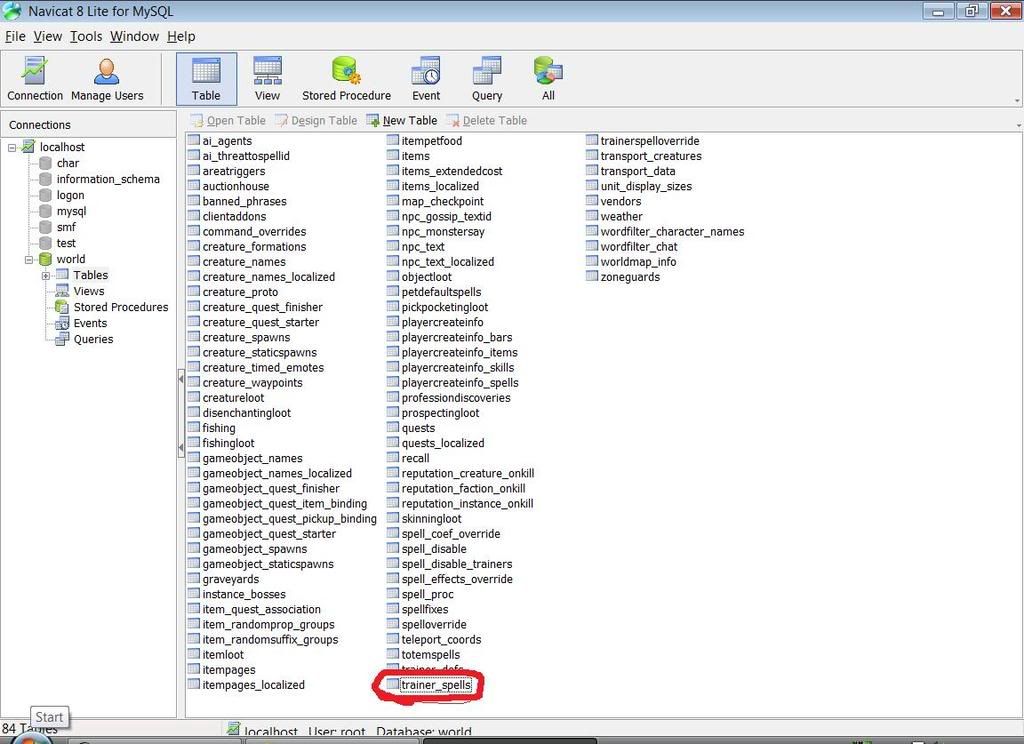Select the zoneguards table icon
This screenshot has height=744, width=1024.
(x=592, y=276)
